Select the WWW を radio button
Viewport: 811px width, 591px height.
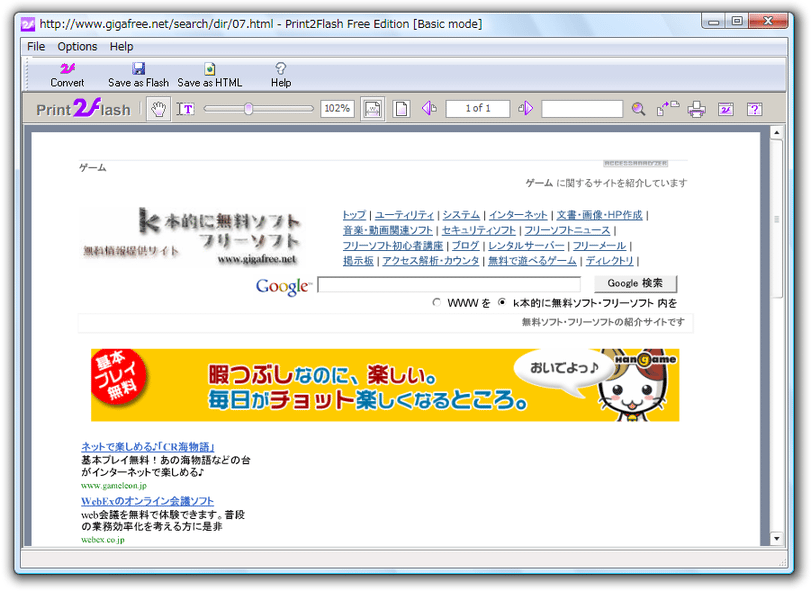[437, 302]
